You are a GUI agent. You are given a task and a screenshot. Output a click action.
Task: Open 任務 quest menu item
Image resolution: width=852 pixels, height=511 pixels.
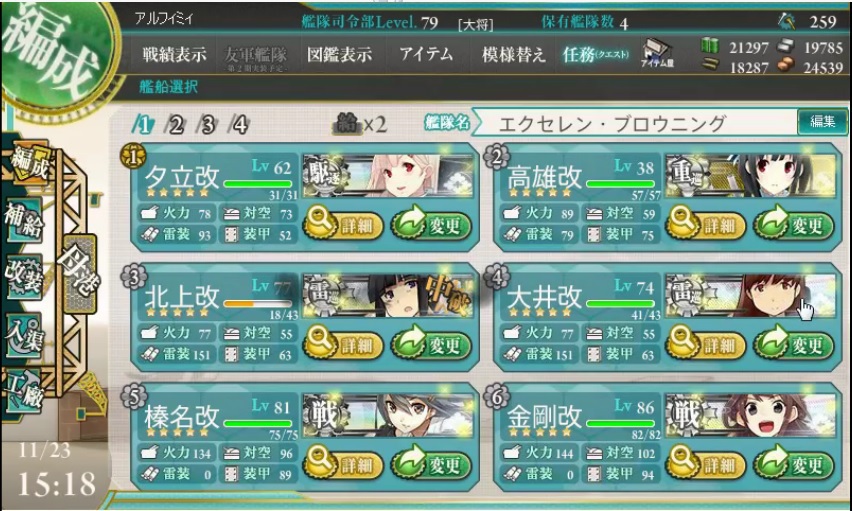click(596, 54)
